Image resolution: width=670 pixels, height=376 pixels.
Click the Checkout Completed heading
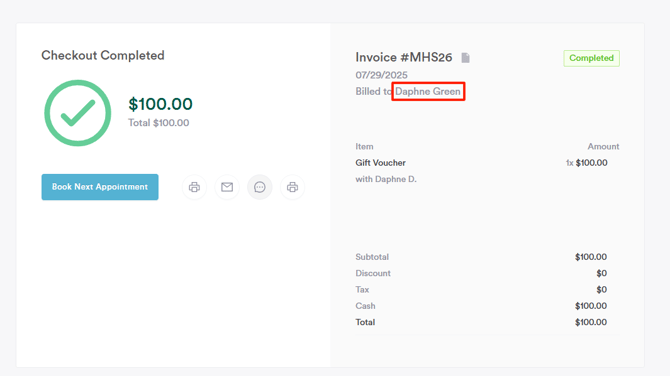[x=103, y=55]
